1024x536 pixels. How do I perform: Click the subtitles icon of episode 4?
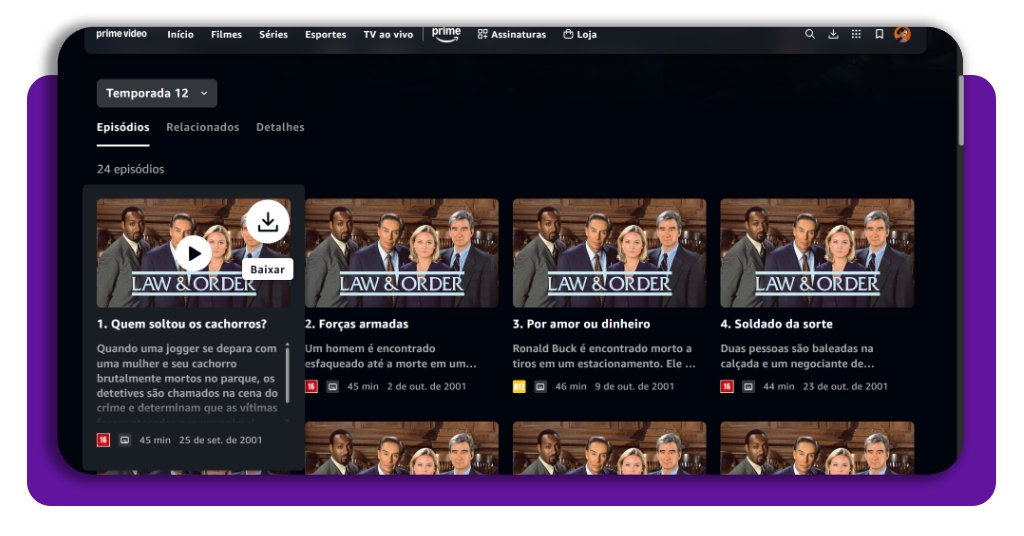748,386
